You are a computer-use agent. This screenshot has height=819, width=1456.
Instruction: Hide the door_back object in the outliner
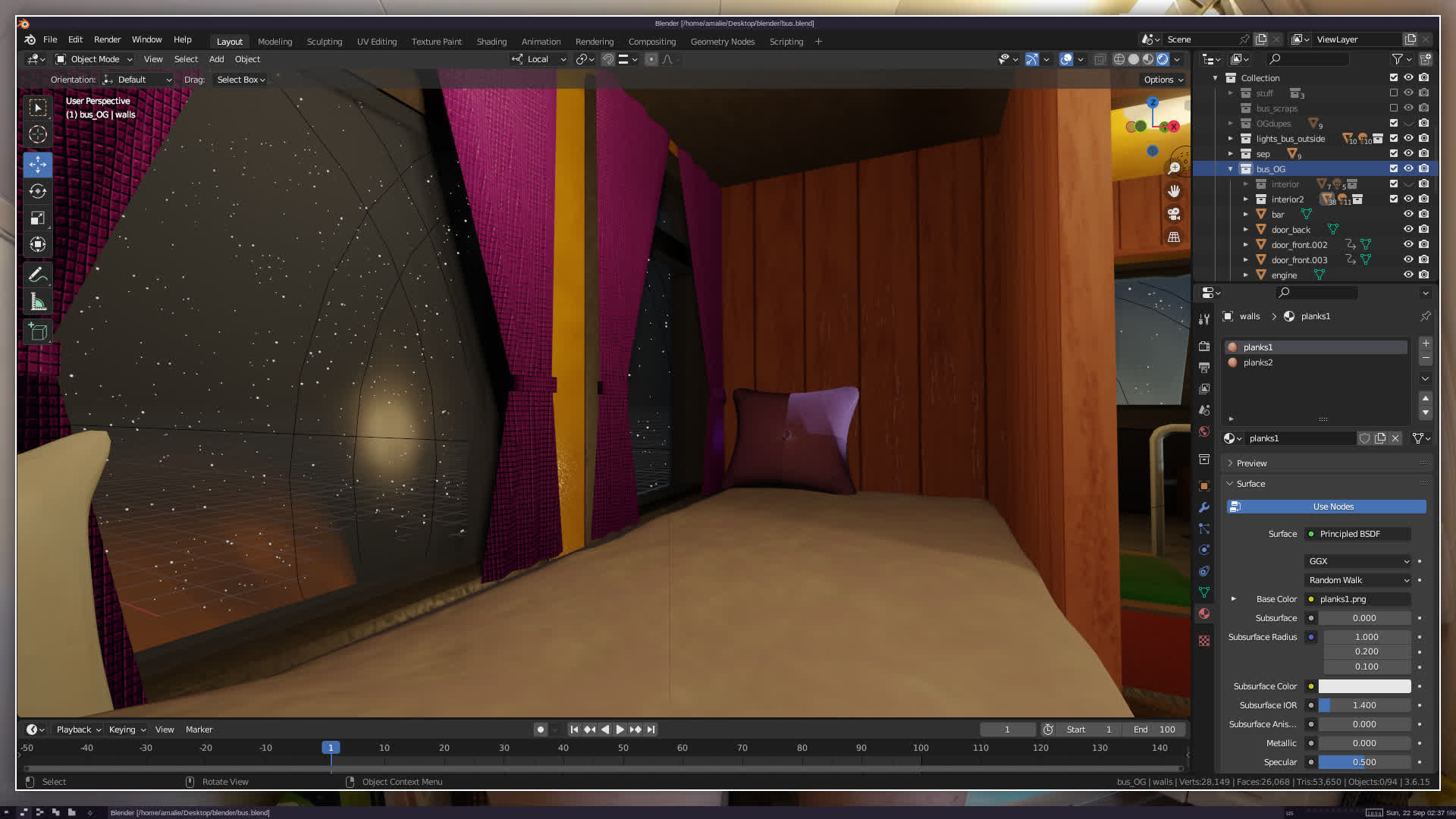[x=1408, y=229]
